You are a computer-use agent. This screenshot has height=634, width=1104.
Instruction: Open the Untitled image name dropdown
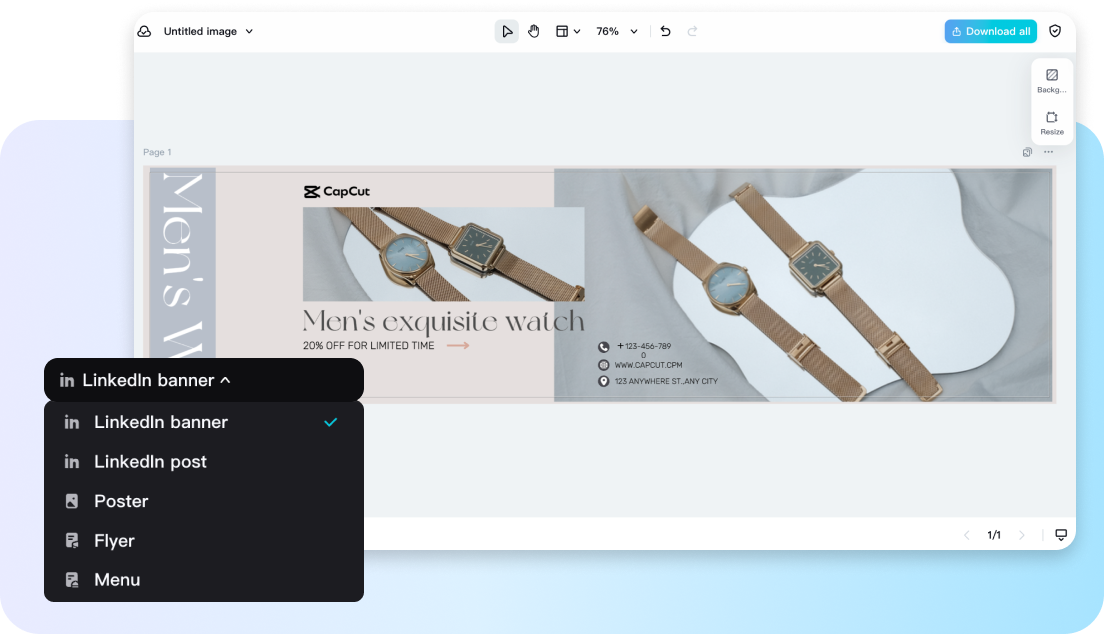click(x=208, y=31)
